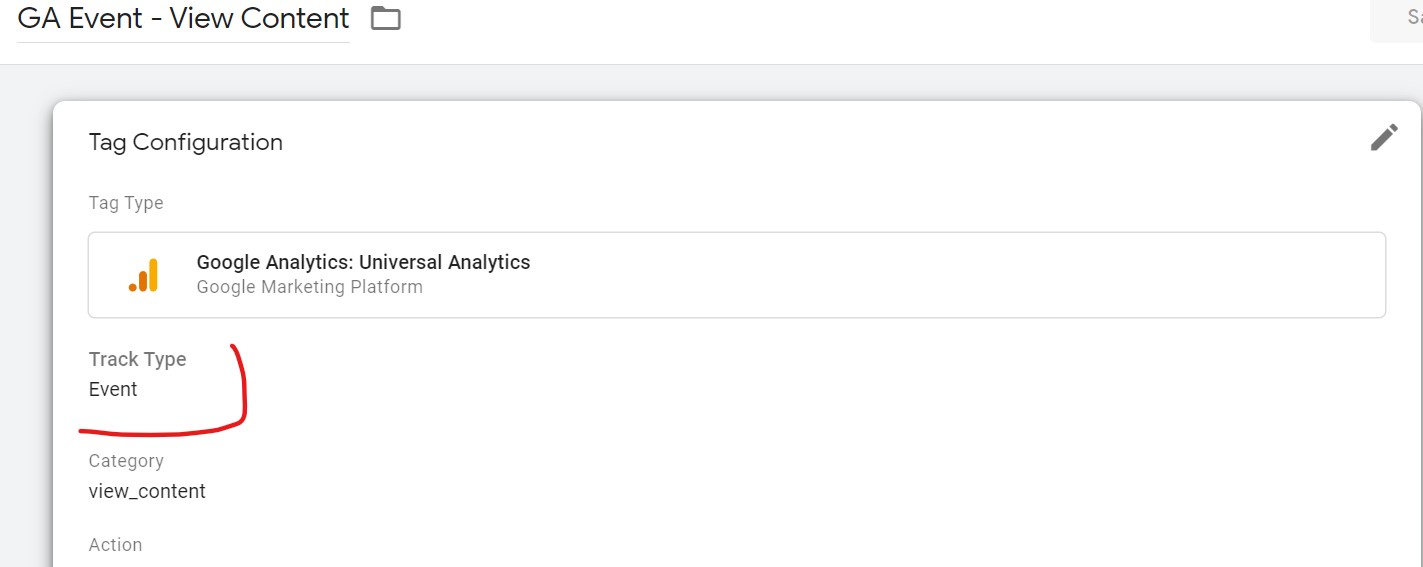Click 'Google Analytics: Universal Analytics' title text
This screenshot has width=1423, height=567.
coord(363,262)
